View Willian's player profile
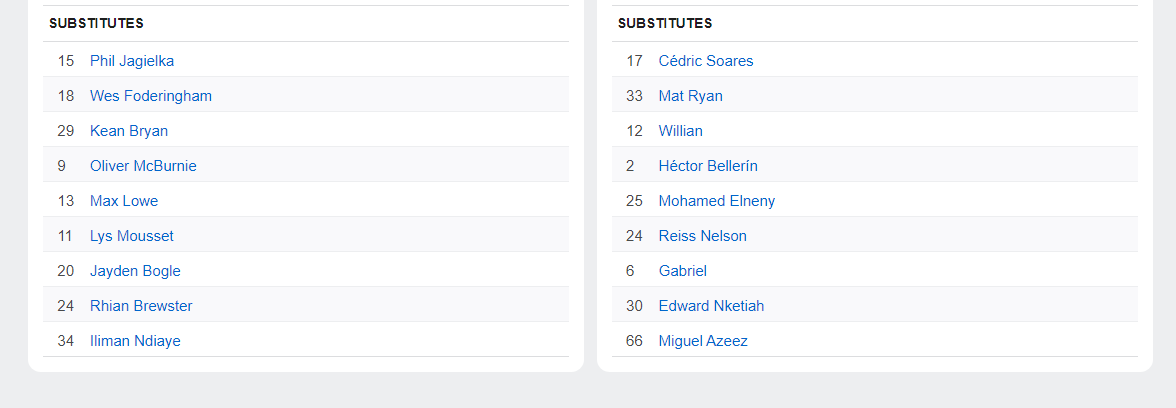 click(680, 131)
